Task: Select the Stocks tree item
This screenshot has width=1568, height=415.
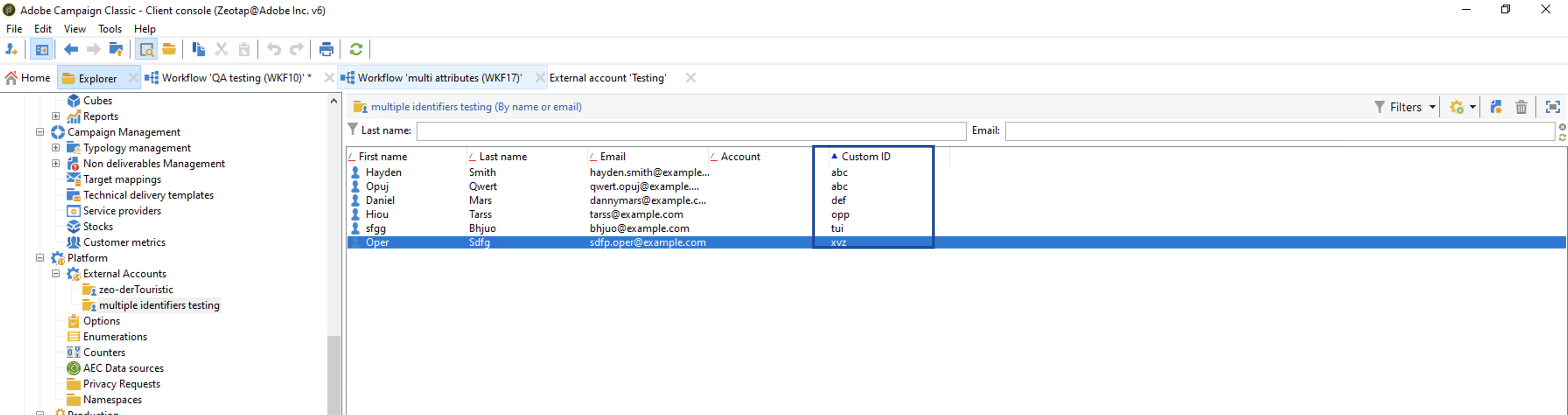Action: point(98,227)
